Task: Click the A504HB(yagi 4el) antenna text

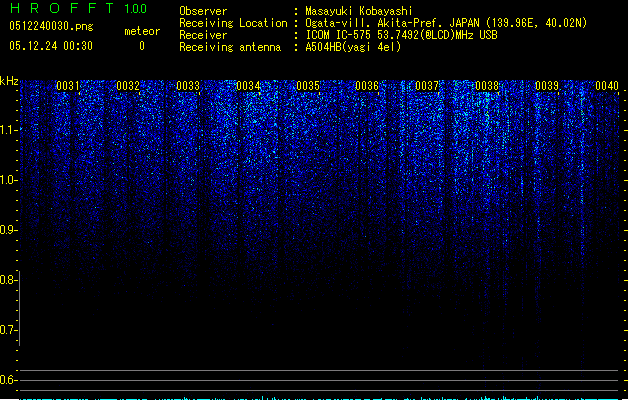Action: point(353,47)
